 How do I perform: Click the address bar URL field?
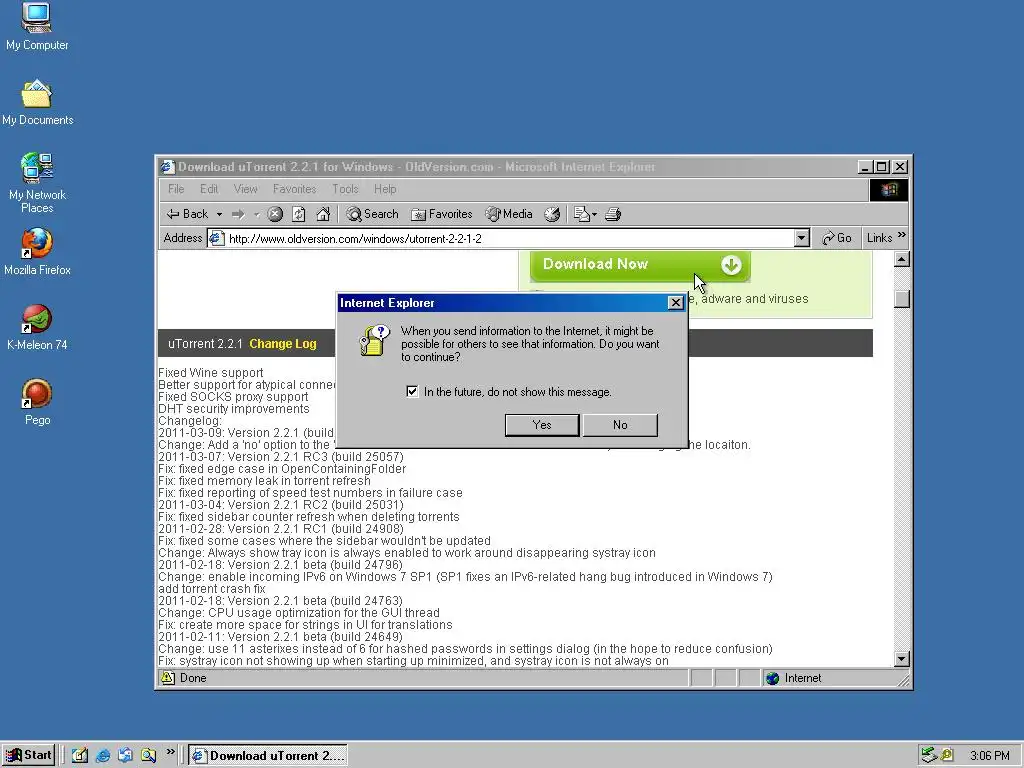click(509, 238)
